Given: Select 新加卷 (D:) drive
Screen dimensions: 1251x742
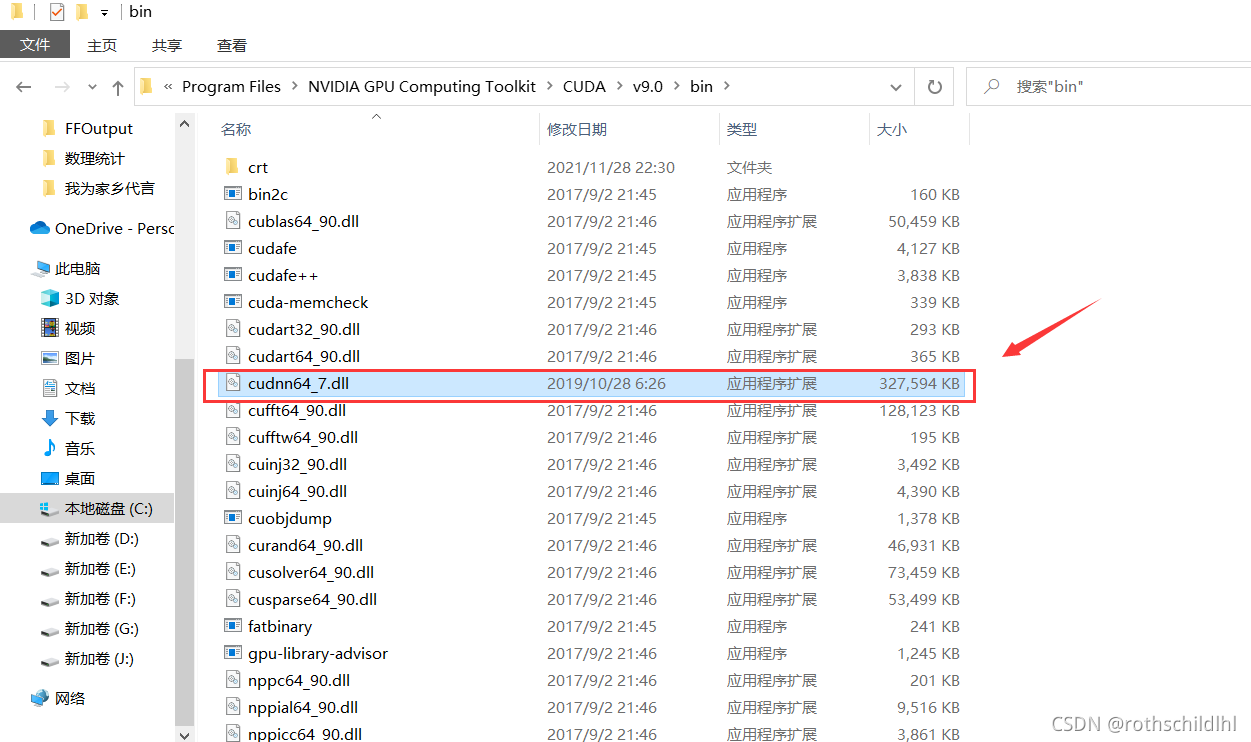Looking at the screenshot, I should coord(101,538).
